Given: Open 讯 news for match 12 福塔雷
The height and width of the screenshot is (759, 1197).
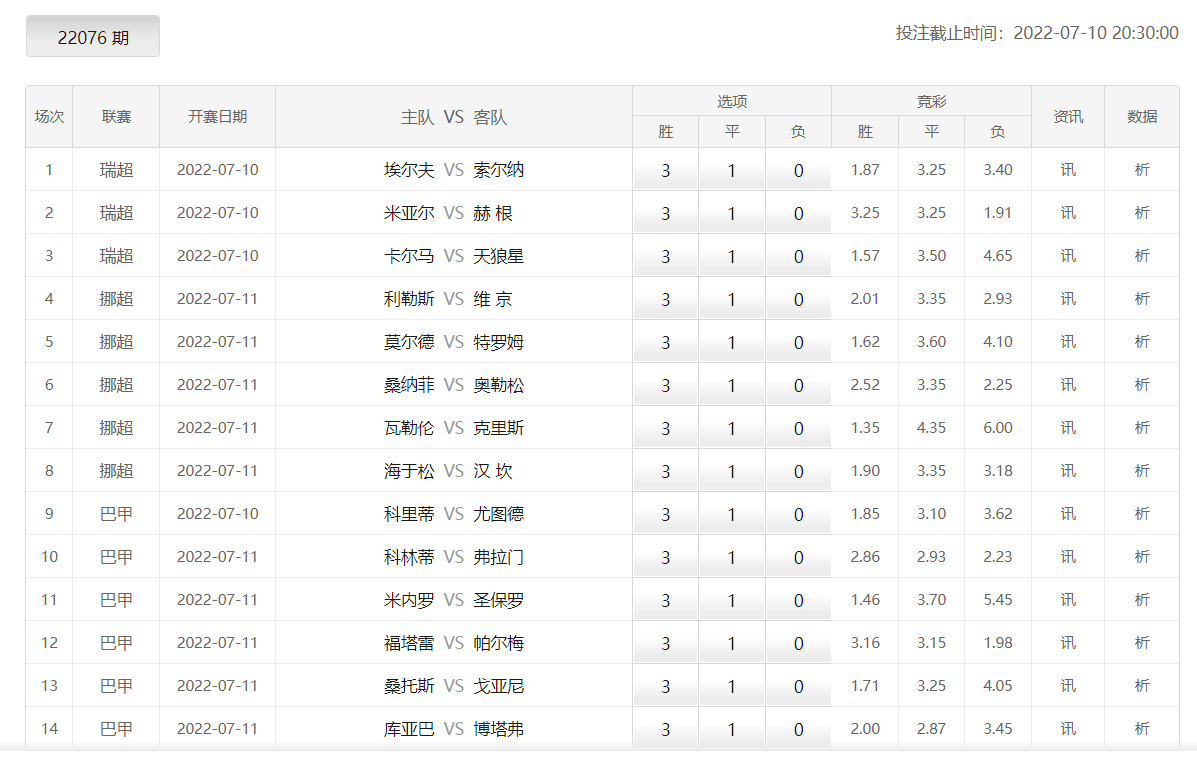Looking at the screenshot, I should coord(1068,643).
